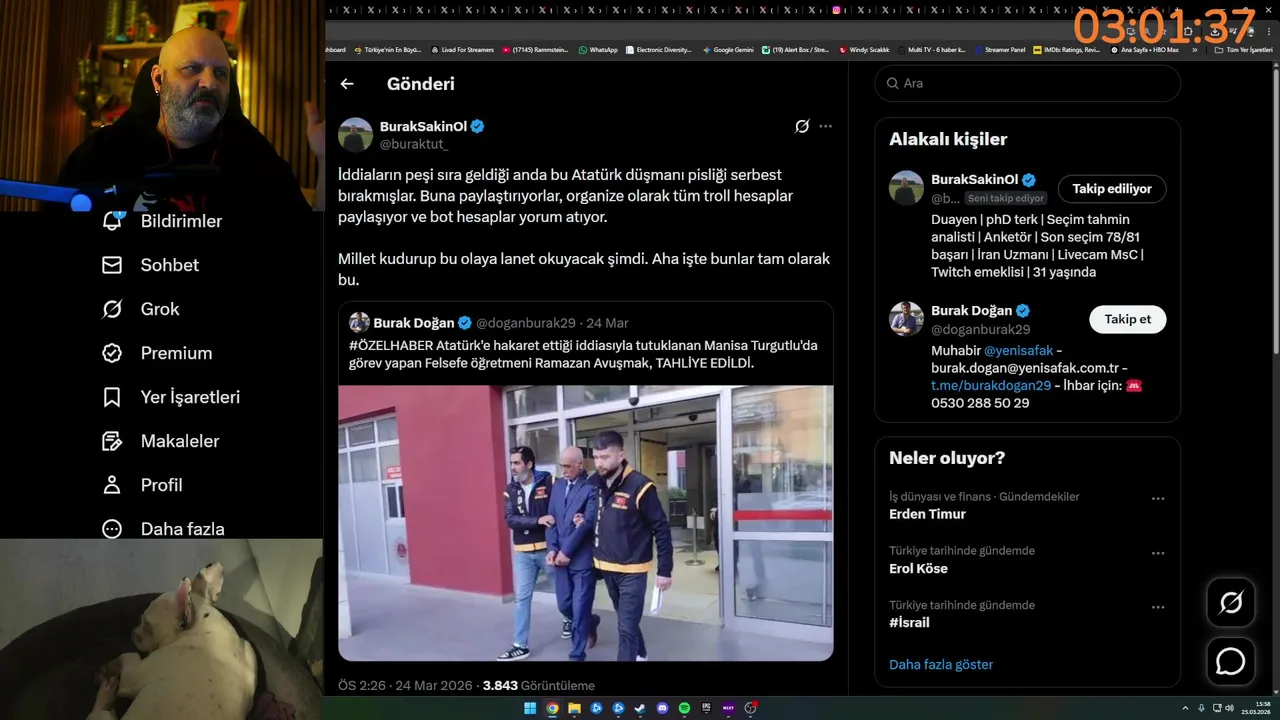Open Burak Doğan's quoted post name
Image resolution: width=1280 pixels, height=720 pixels.
coord(414,323)
